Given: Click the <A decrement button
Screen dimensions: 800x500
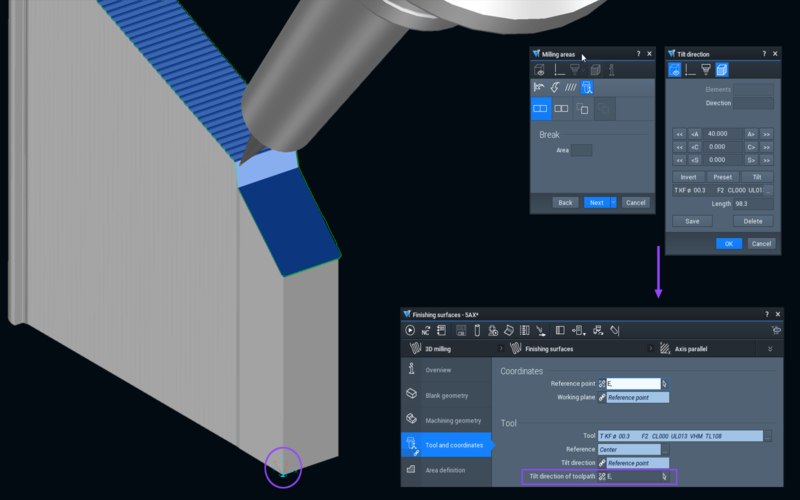Looking at the screenshot, I should coord(695,134).
